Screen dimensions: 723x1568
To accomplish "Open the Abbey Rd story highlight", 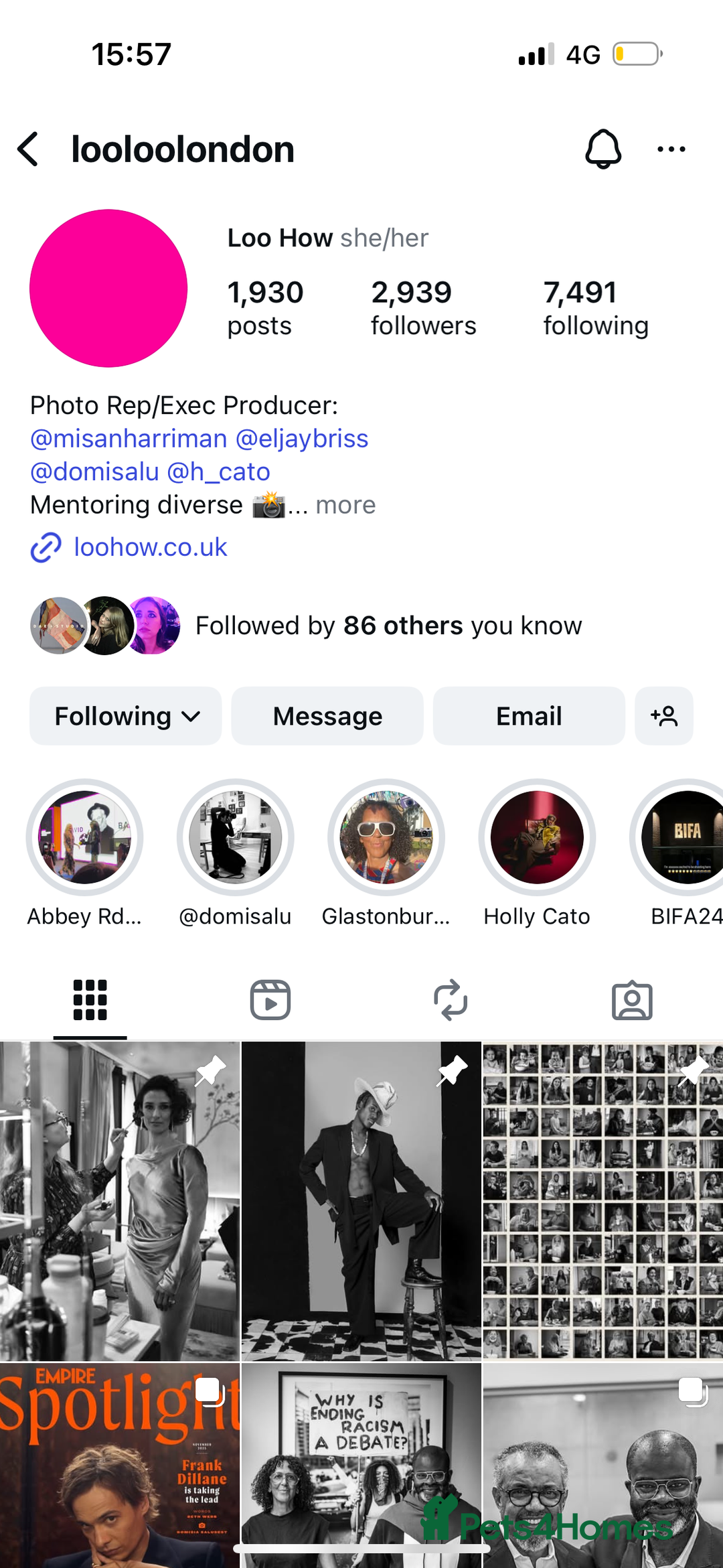I will pyautogui.click(x=84, y=837).
